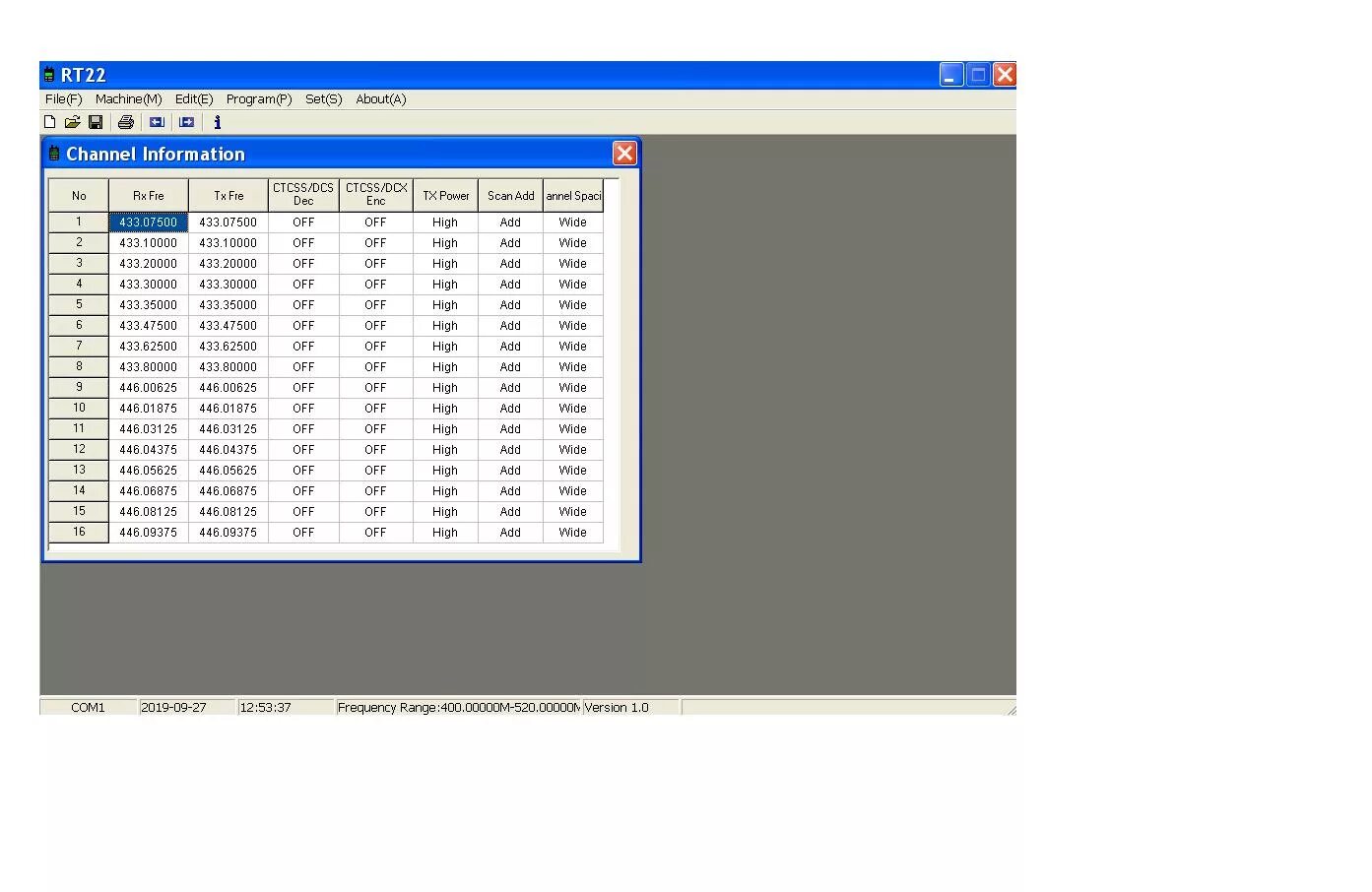Click the Channel Information window icon
This screenshot has width=1372, height=892.
(x=54, y=154)
